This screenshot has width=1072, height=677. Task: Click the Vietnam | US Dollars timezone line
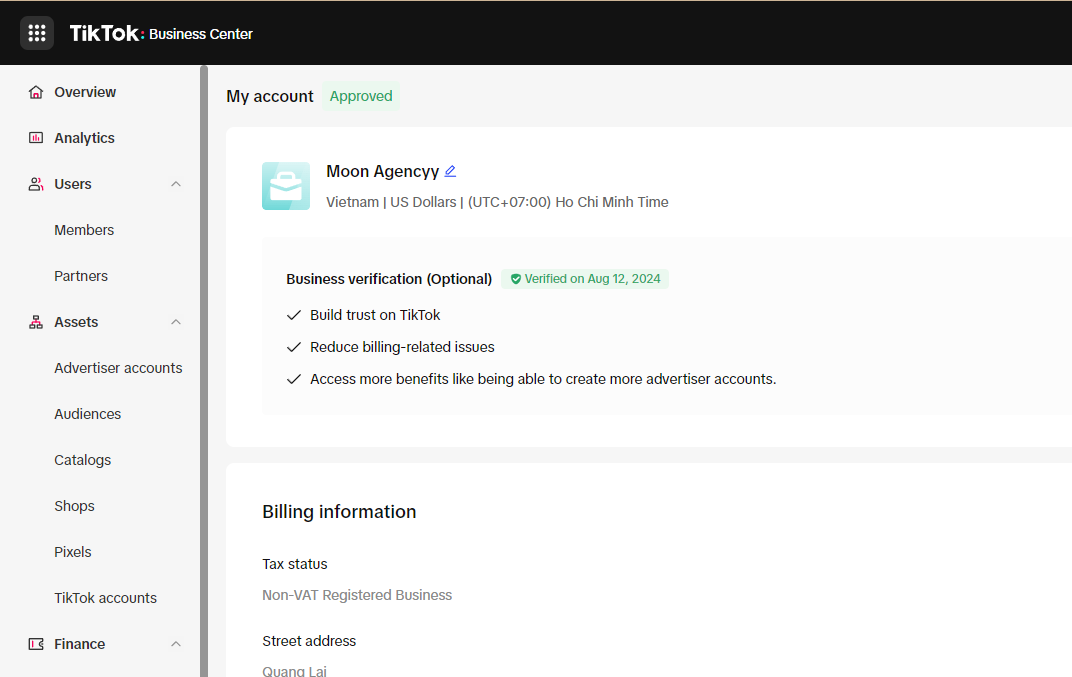(497, 202)
